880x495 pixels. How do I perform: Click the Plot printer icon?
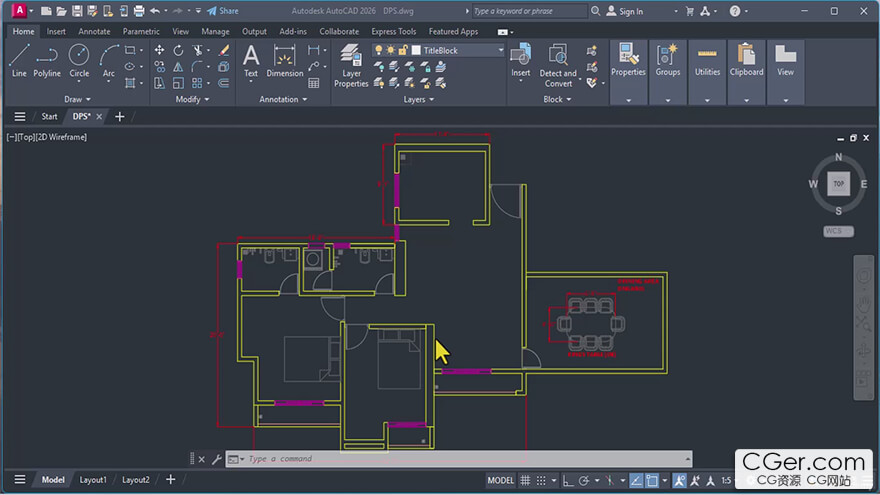click(x=139, y=11)
